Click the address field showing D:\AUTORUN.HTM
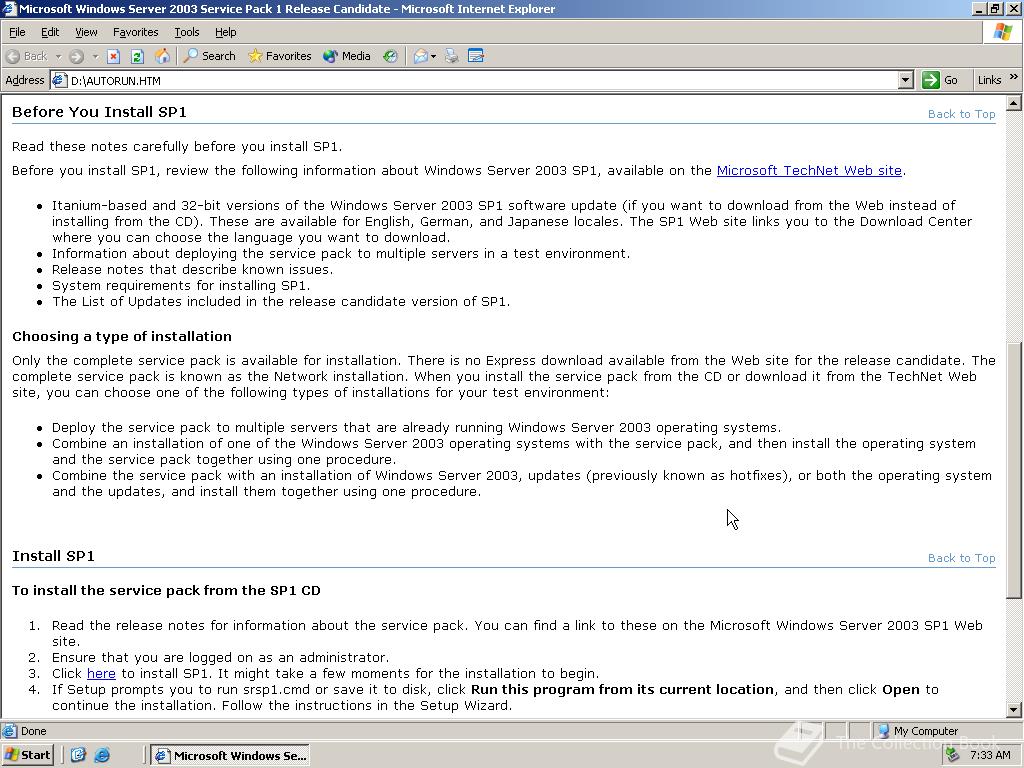This screenshot has width=1024, height=768. pyautogui.click(x=482, y=80)
